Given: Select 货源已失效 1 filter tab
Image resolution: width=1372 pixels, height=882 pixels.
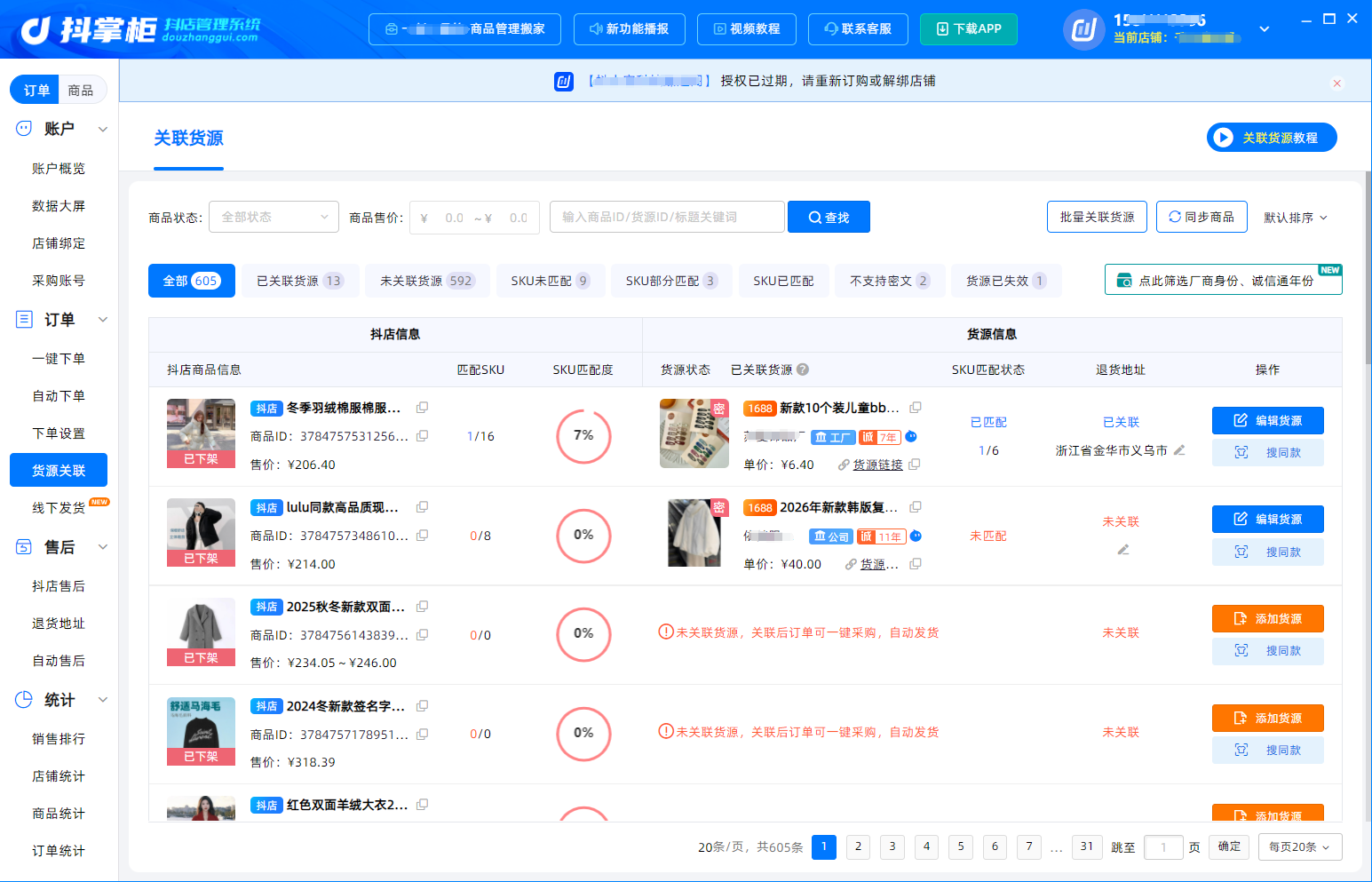Looking at the screenshot, I should pyautogui.click(x=1006, y=281).
